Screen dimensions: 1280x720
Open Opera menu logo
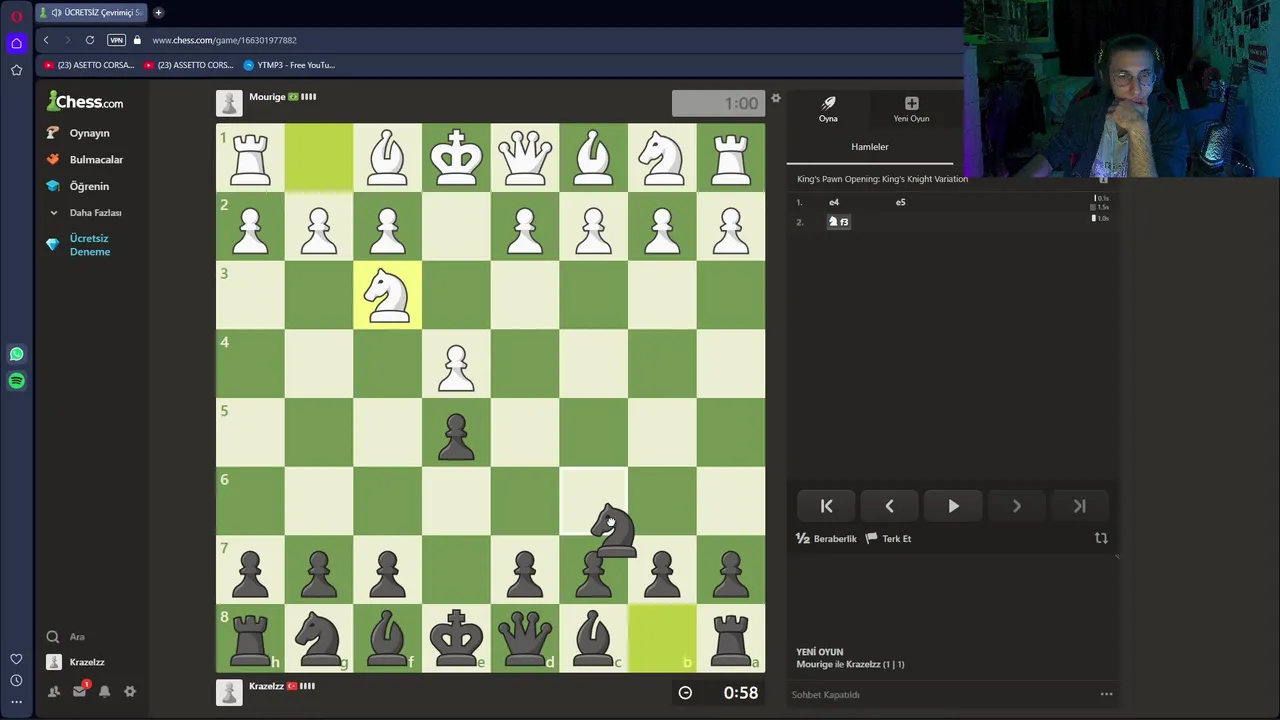[x=16, y=16]
